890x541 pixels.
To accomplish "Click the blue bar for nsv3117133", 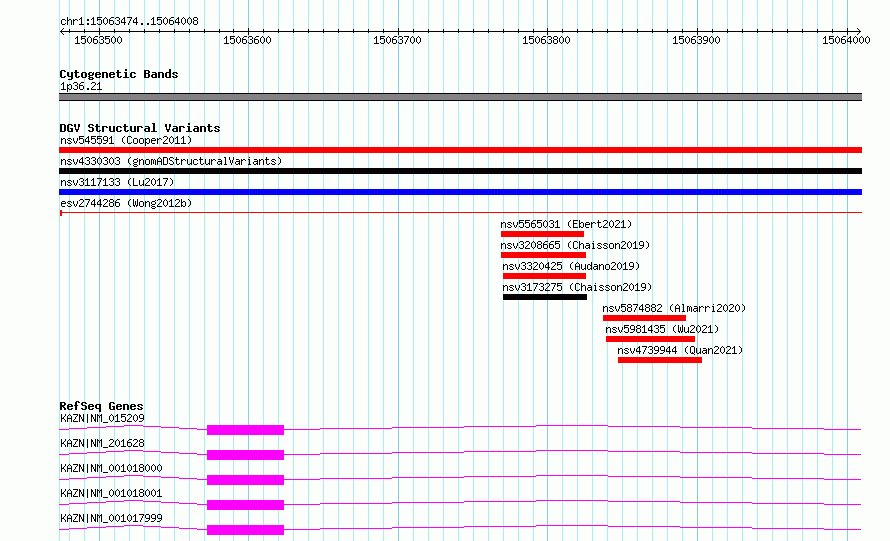I will pyautogui.click(x=460, y=192).
